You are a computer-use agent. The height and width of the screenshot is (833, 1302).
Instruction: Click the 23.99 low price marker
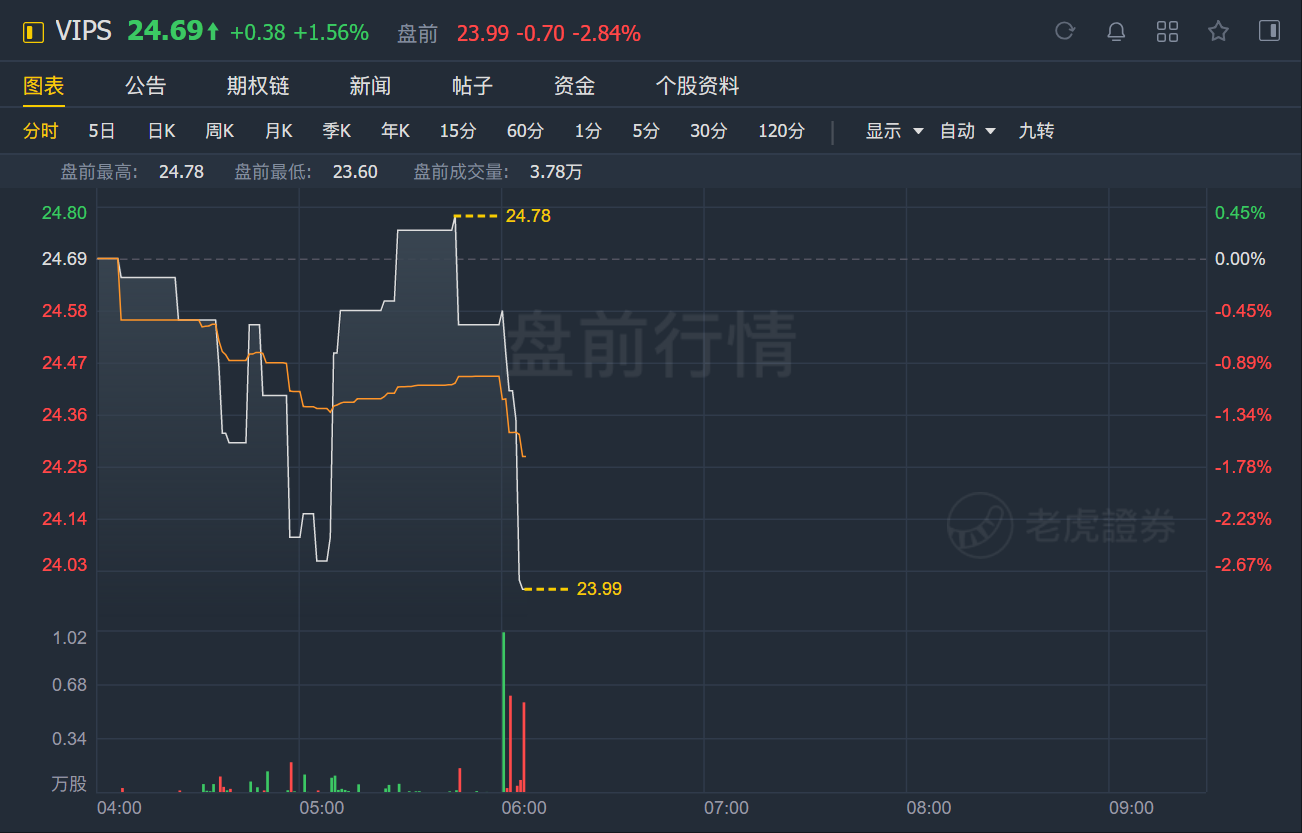coord(599,589)
